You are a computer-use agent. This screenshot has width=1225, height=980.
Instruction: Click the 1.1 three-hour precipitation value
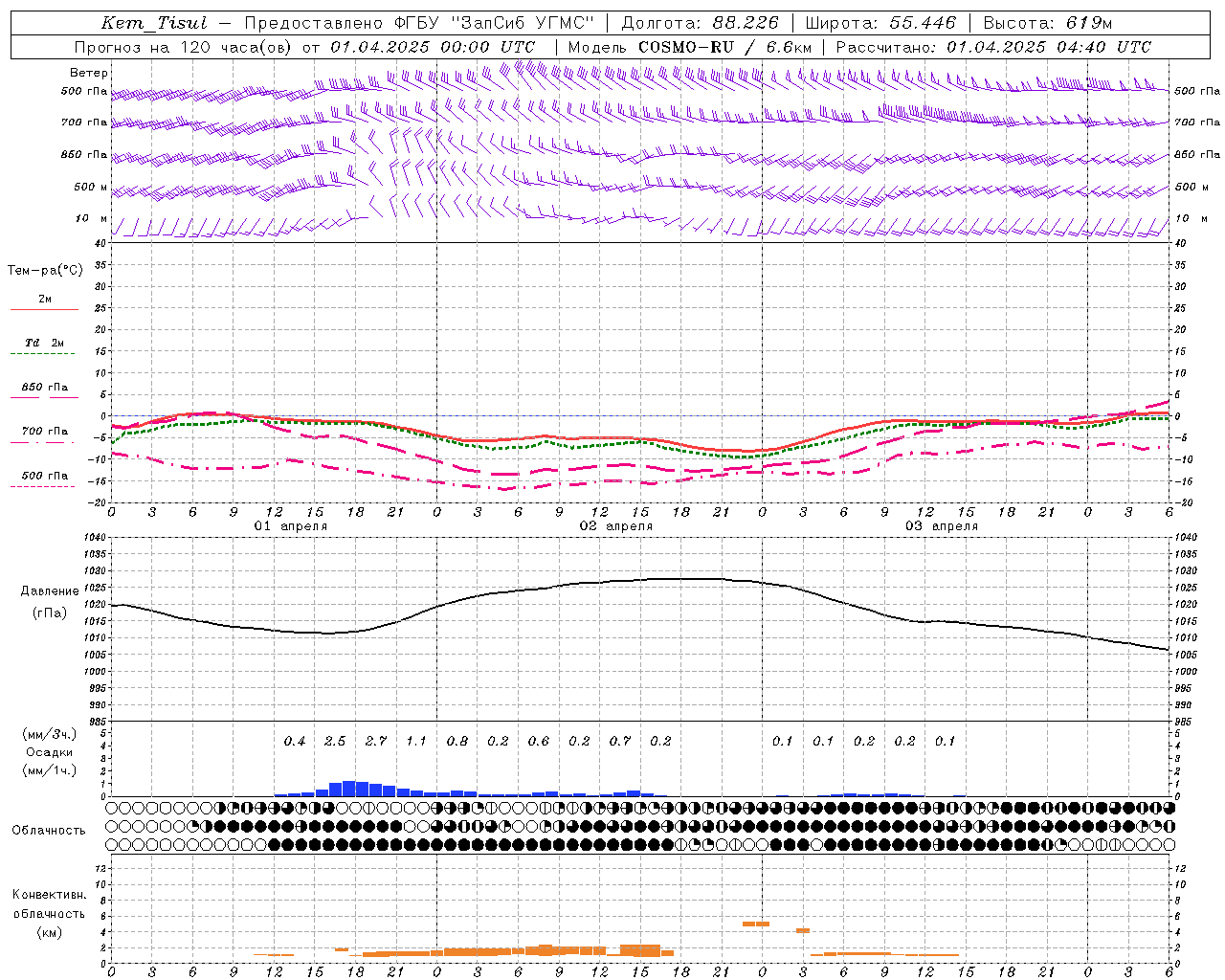pyautogui.click(x=416, y=741)
